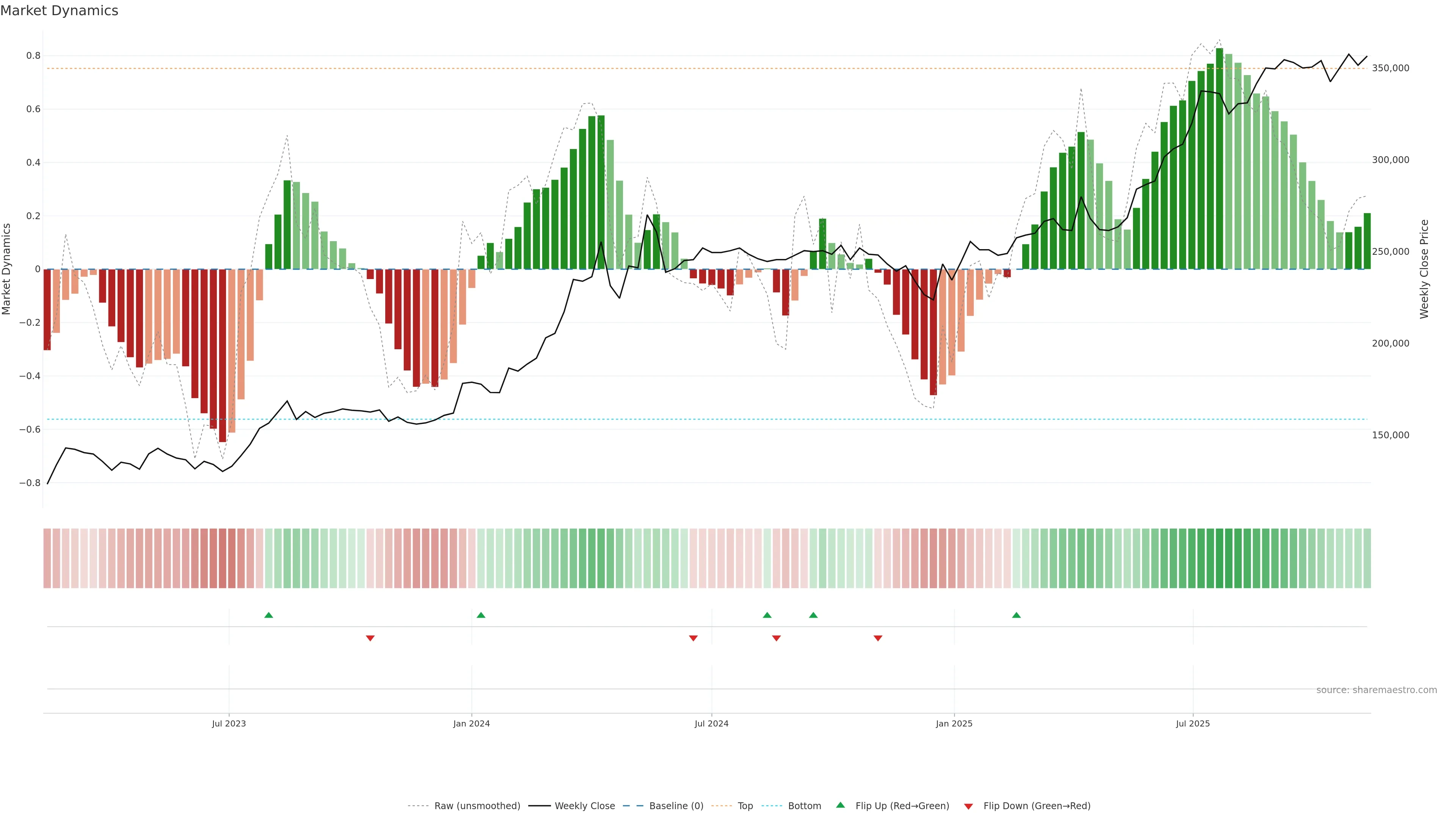Click the red flip-down triangle before Jul 2024
Viewport: 1456px width, 819px height.
coord(693,638)
